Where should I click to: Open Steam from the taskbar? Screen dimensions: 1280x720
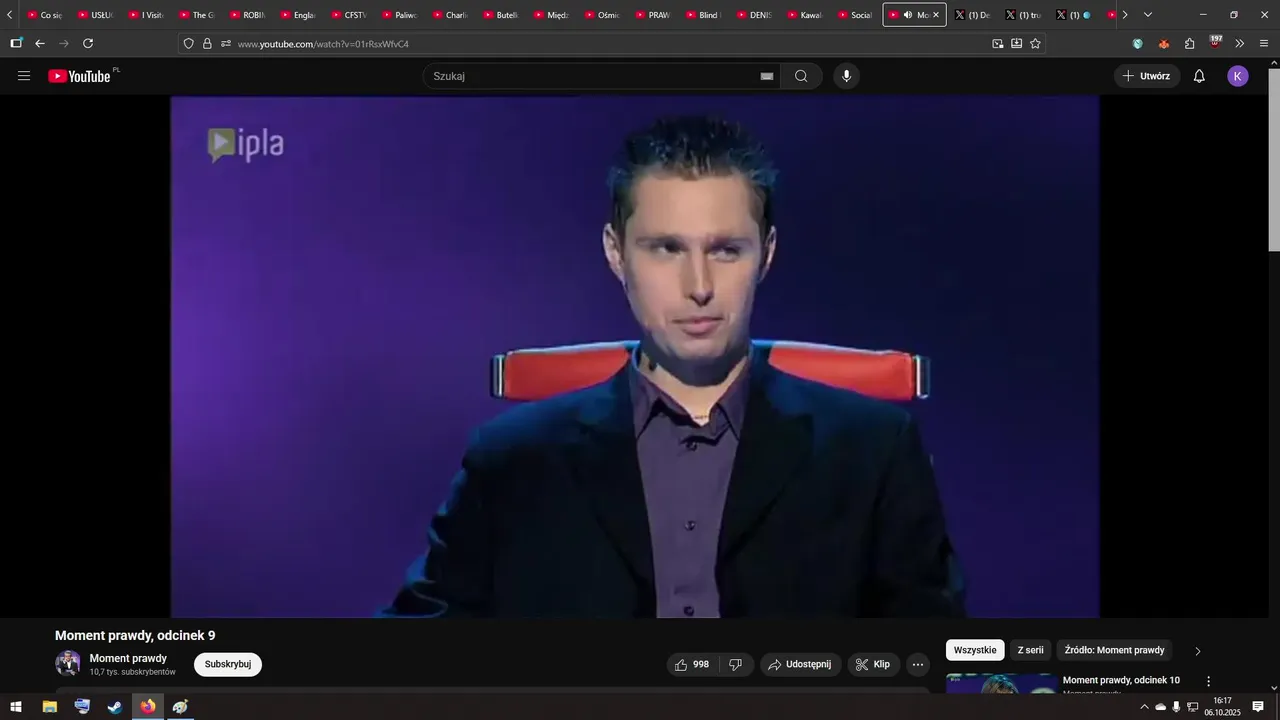coord(115,707)
